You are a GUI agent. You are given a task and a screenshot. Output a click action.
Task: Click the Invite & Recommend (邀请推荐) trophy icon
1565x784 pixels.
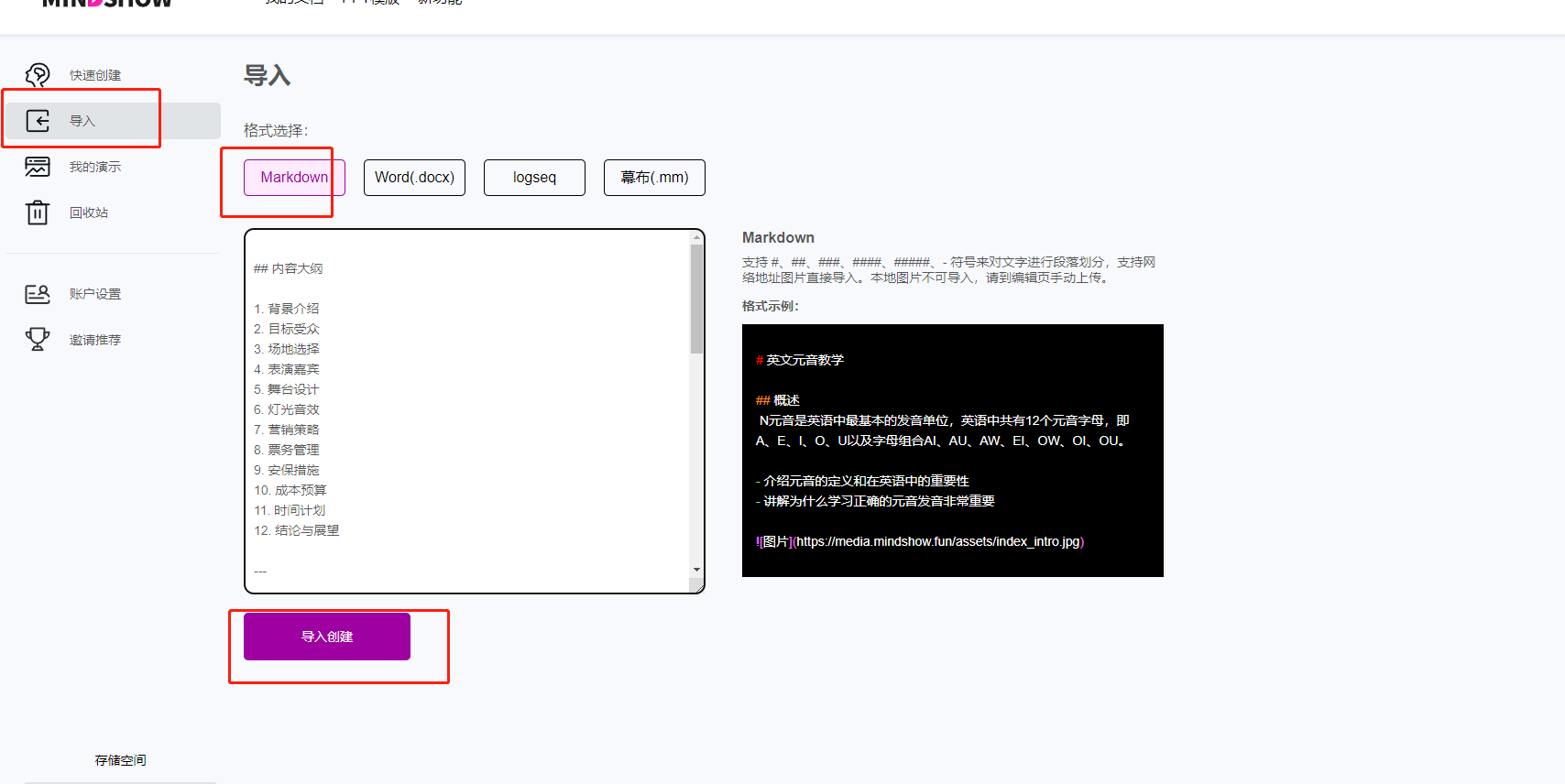tap(38, 340)
